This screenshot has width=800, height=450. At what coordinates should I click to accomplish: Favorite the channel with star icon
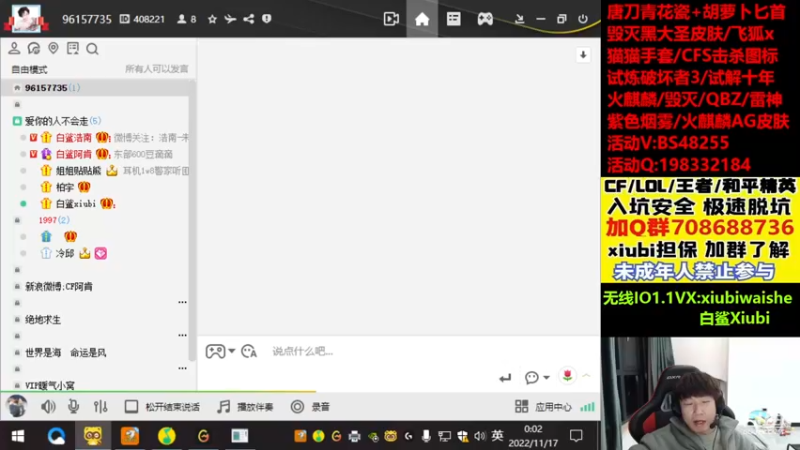point(212,19)
